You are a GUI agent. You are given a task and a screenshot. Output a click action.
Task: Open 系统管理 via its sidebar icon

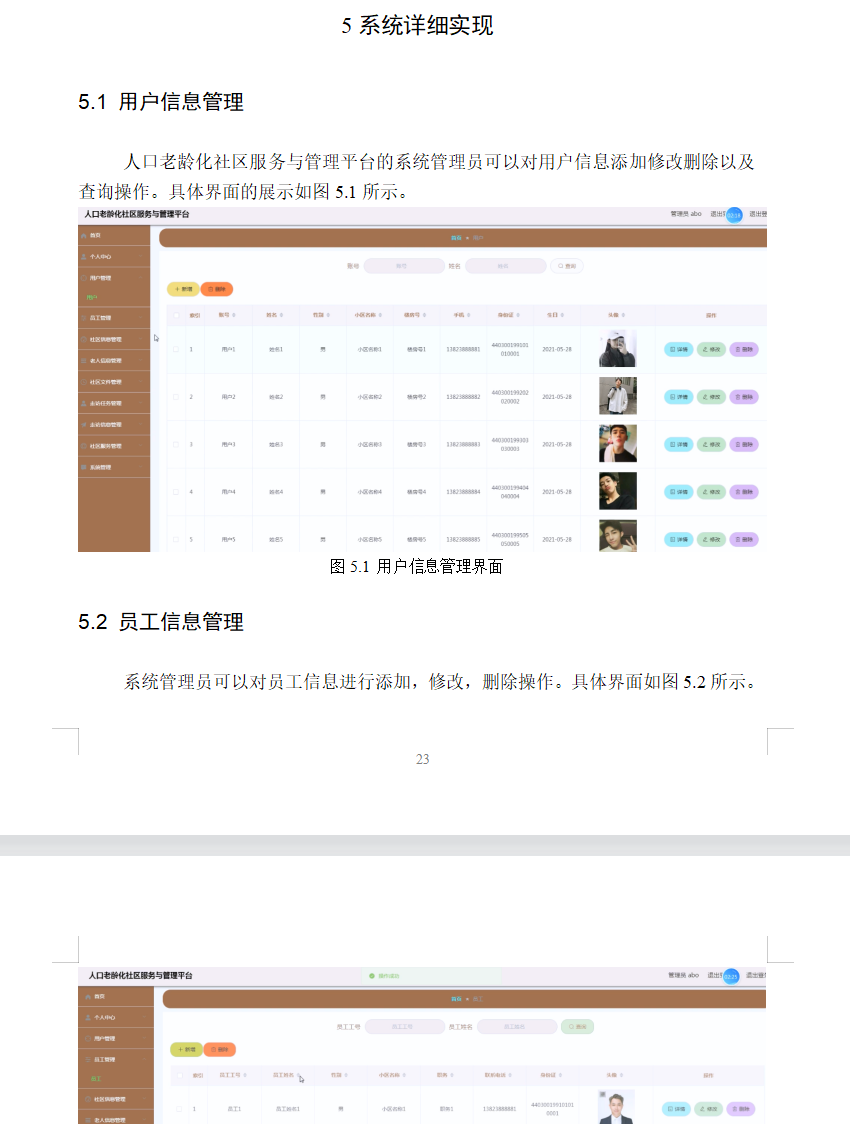(x=84, y=468)
